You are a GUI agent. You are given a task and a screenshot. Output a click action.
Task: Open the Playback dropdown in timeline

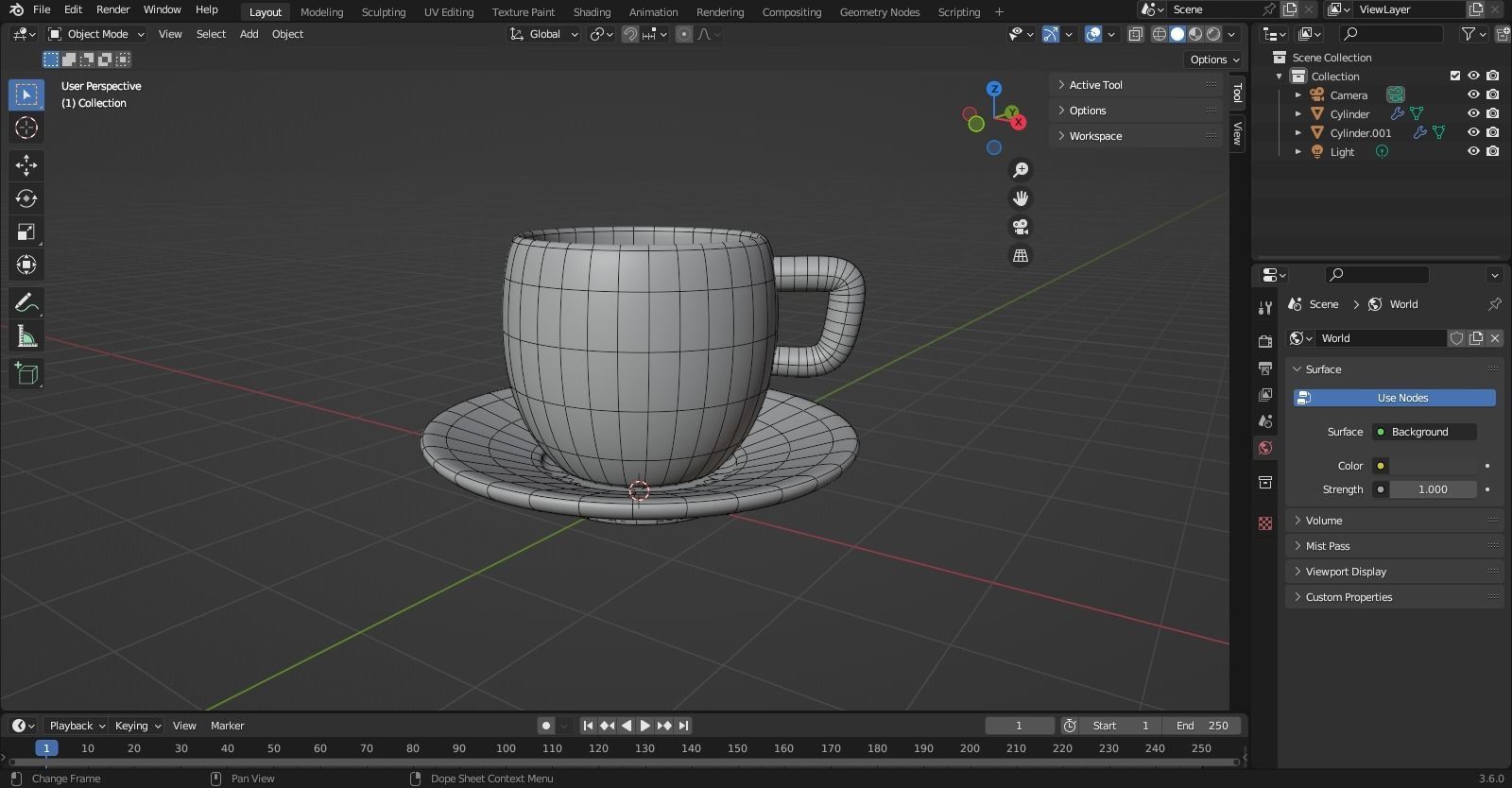(77, 726)
